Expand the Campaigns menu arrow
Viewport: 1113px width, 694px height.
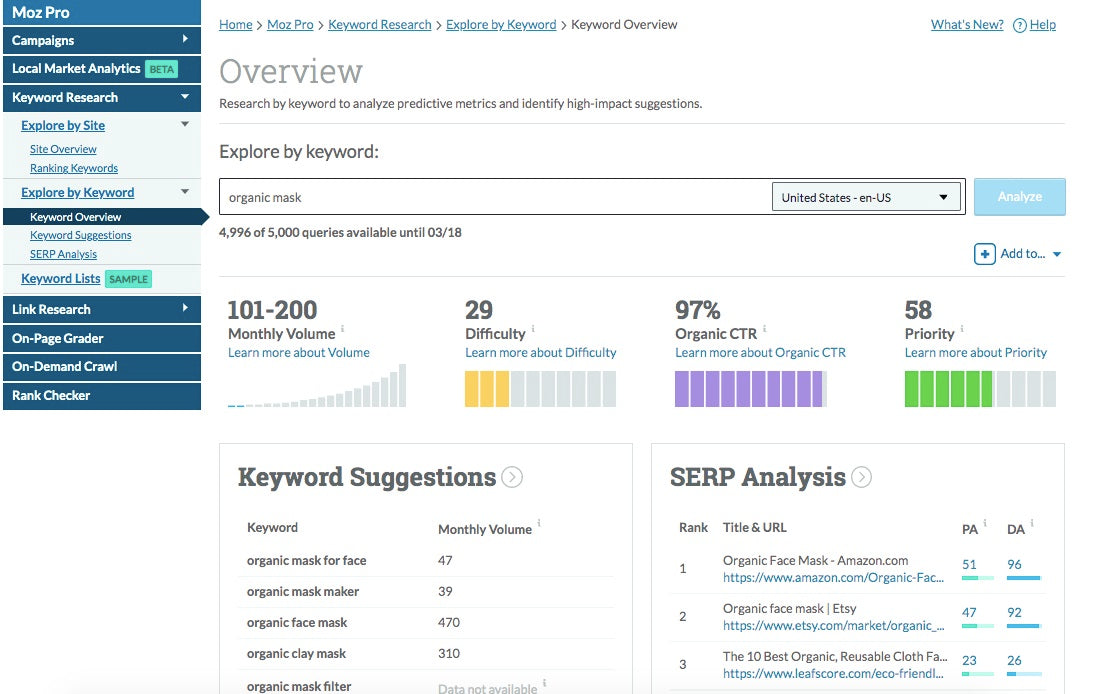tap(185, 39)
